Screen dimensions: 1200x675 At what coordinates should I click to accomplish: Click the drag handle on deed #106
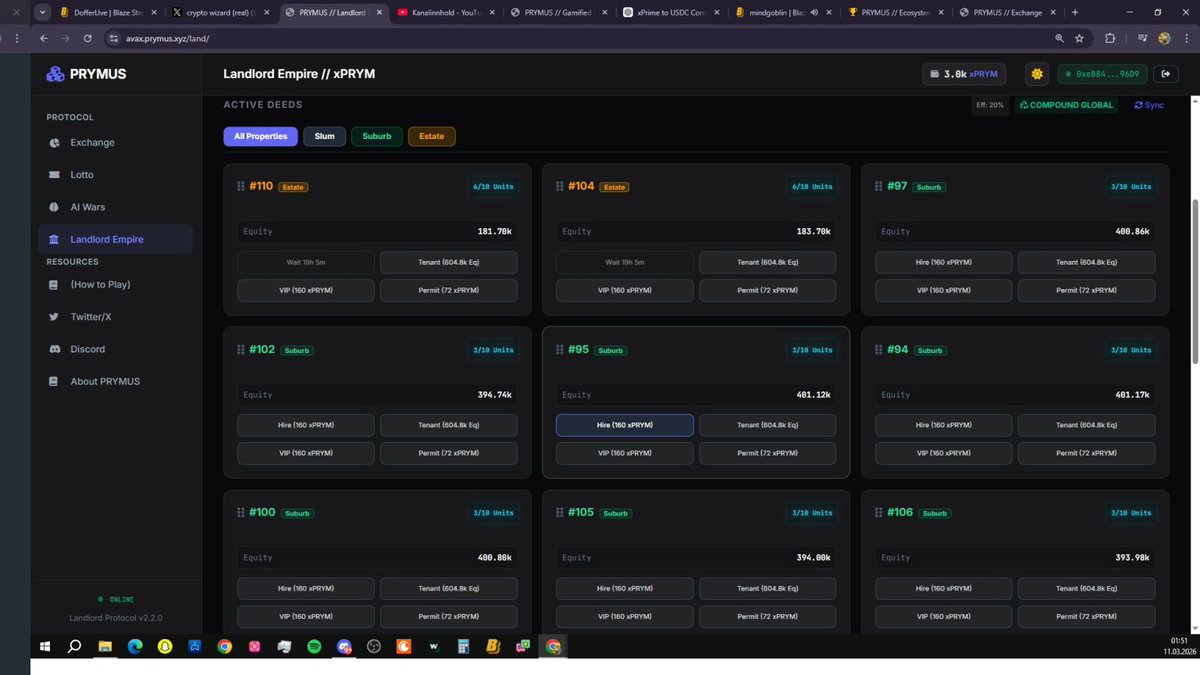pos(878,512)
